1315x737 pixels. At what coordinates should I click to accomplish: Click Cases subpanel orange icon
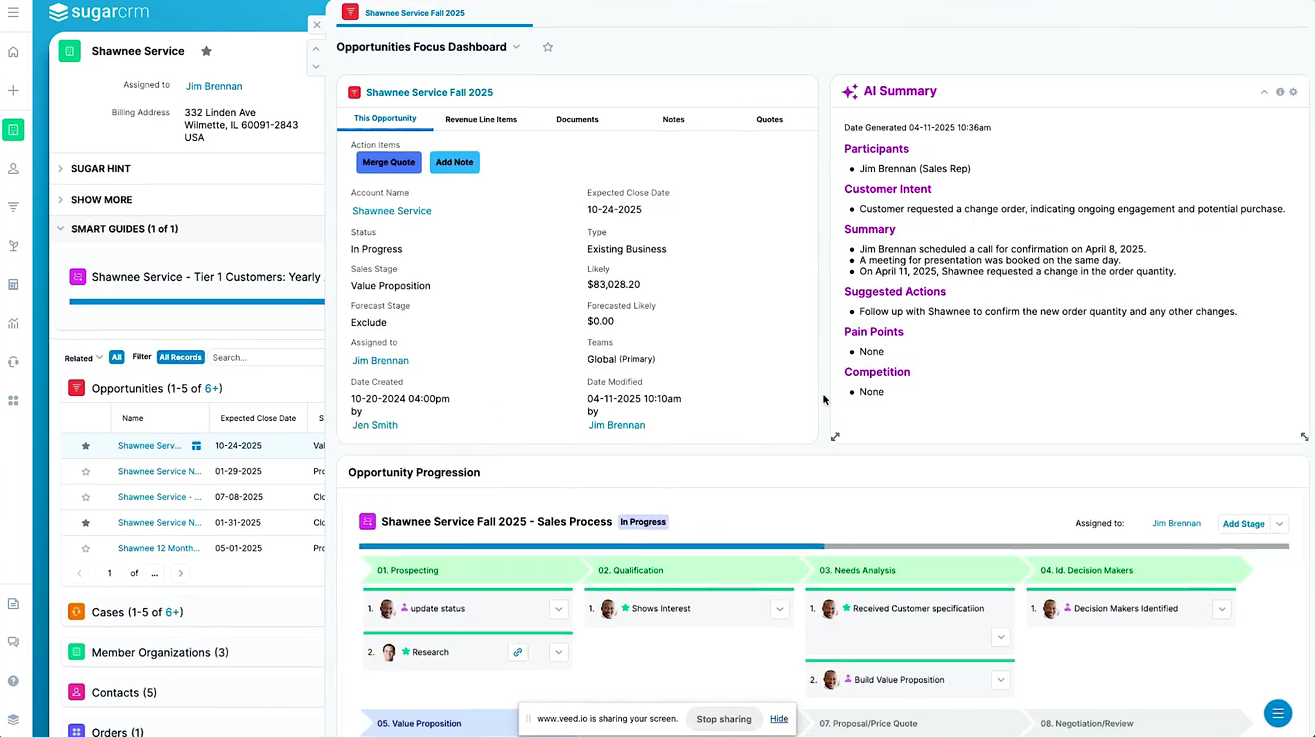click(x=76, y=612)
